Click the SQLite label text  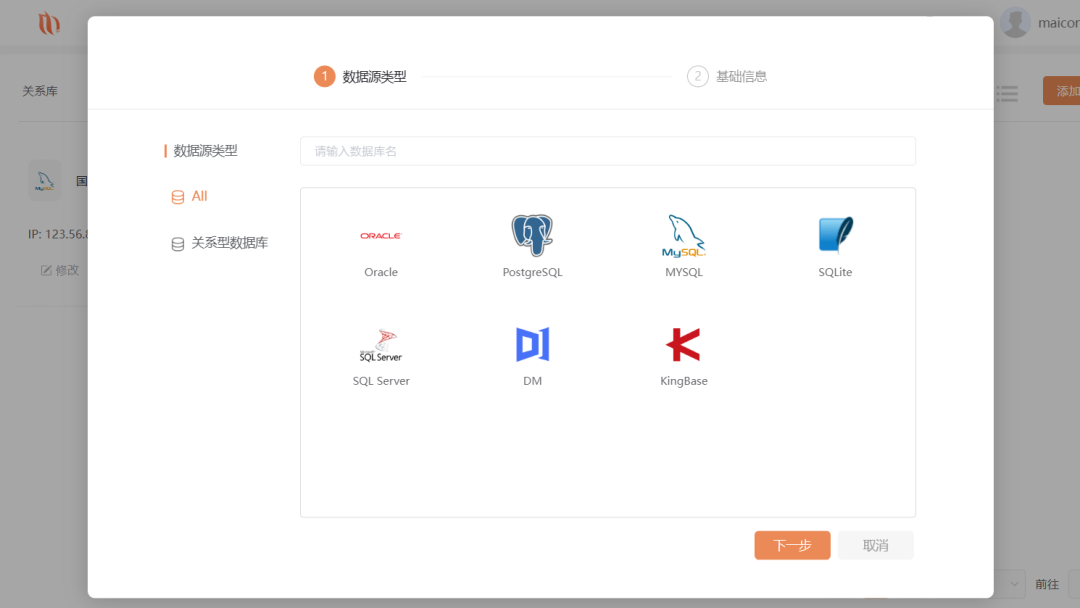point(835,272)
